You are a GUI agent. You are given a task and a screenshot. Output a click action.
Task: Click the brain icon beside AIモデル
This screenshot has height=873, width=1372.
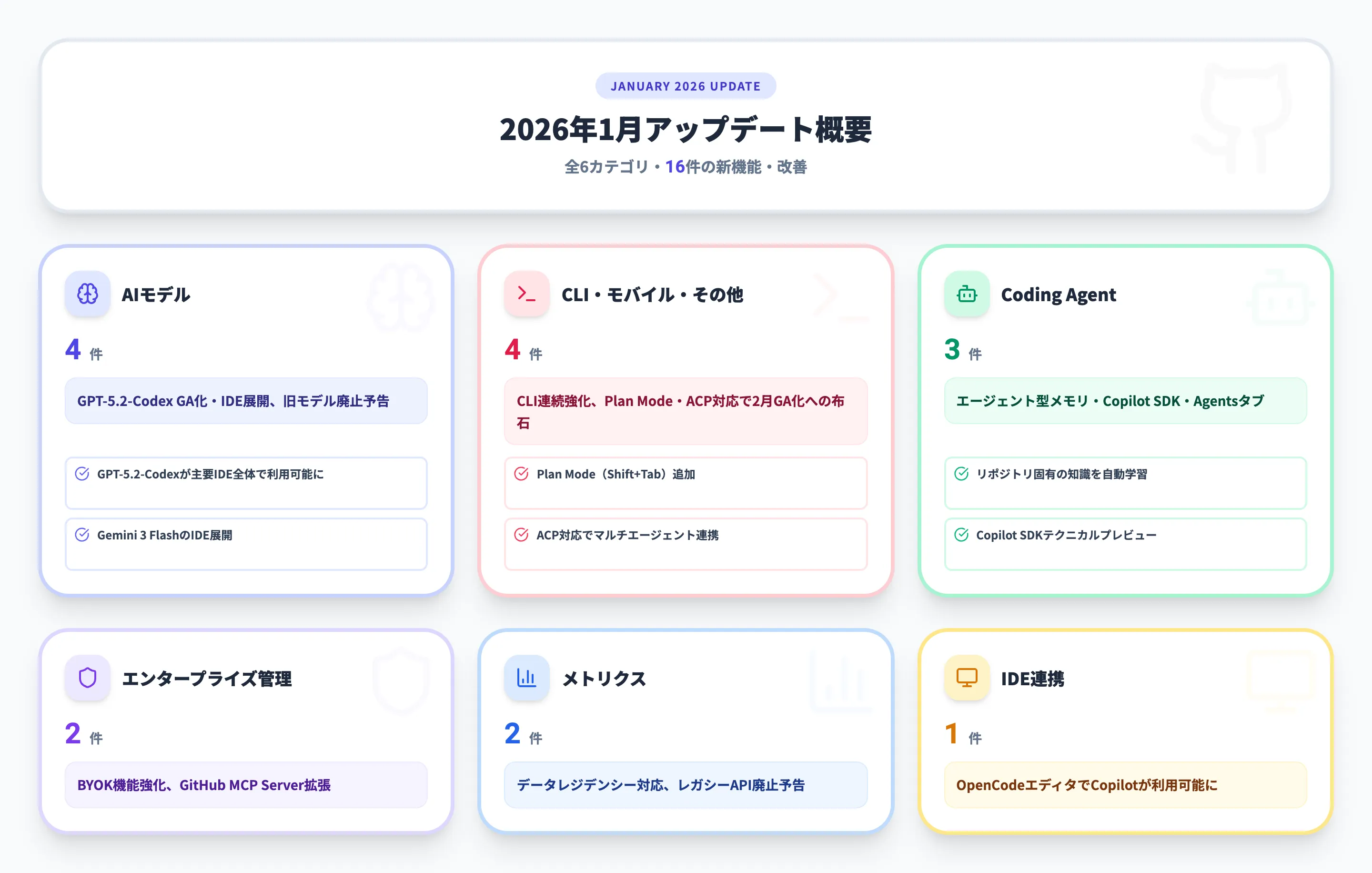[x=87, y=294]
